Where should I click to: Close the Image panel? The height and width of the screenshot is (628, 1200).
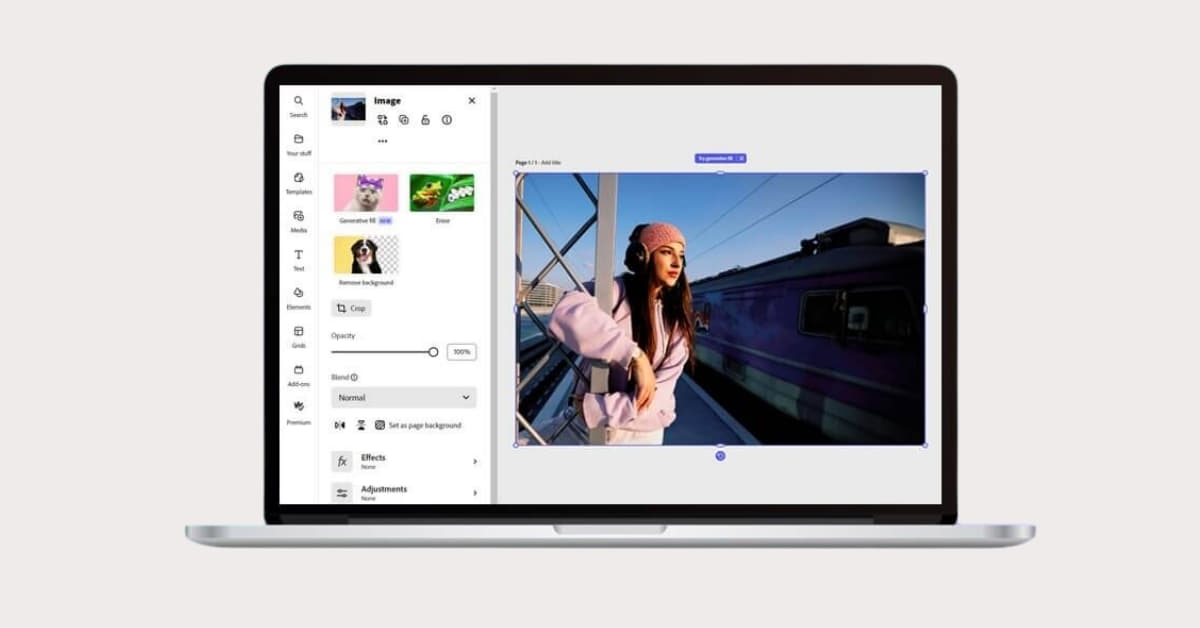tap(472, 100)
